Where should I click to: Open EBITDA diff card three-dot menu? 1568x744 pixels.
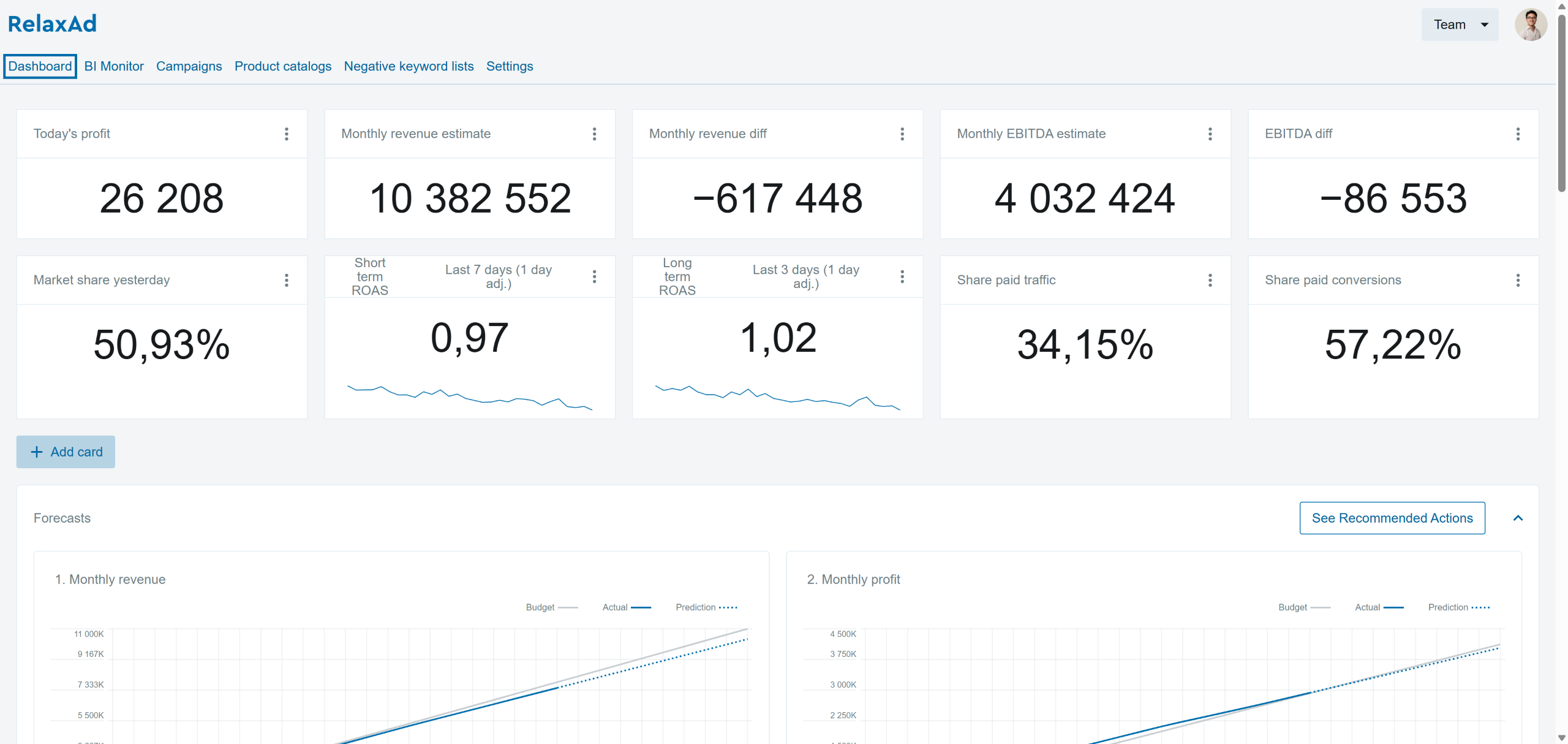click(1518, 134)
